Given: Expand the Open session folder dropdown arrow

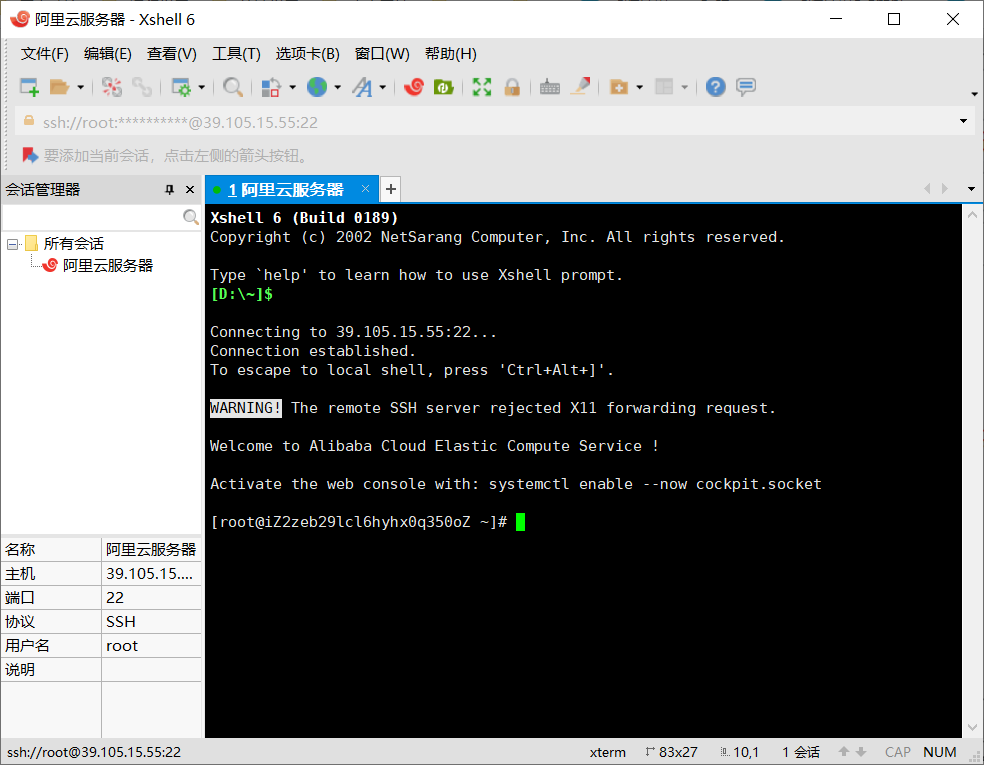Looking at the screenshot, I should click(80, 87).
